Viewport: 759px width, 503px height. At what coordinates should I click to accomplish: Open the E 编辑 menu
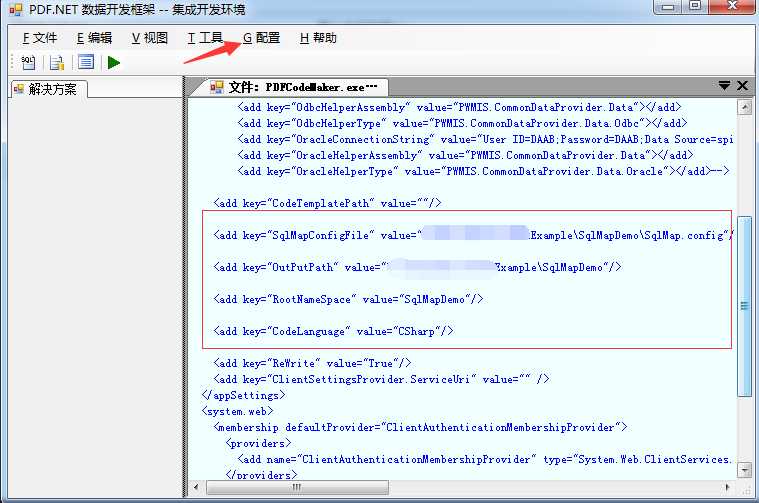coord(94,38)
